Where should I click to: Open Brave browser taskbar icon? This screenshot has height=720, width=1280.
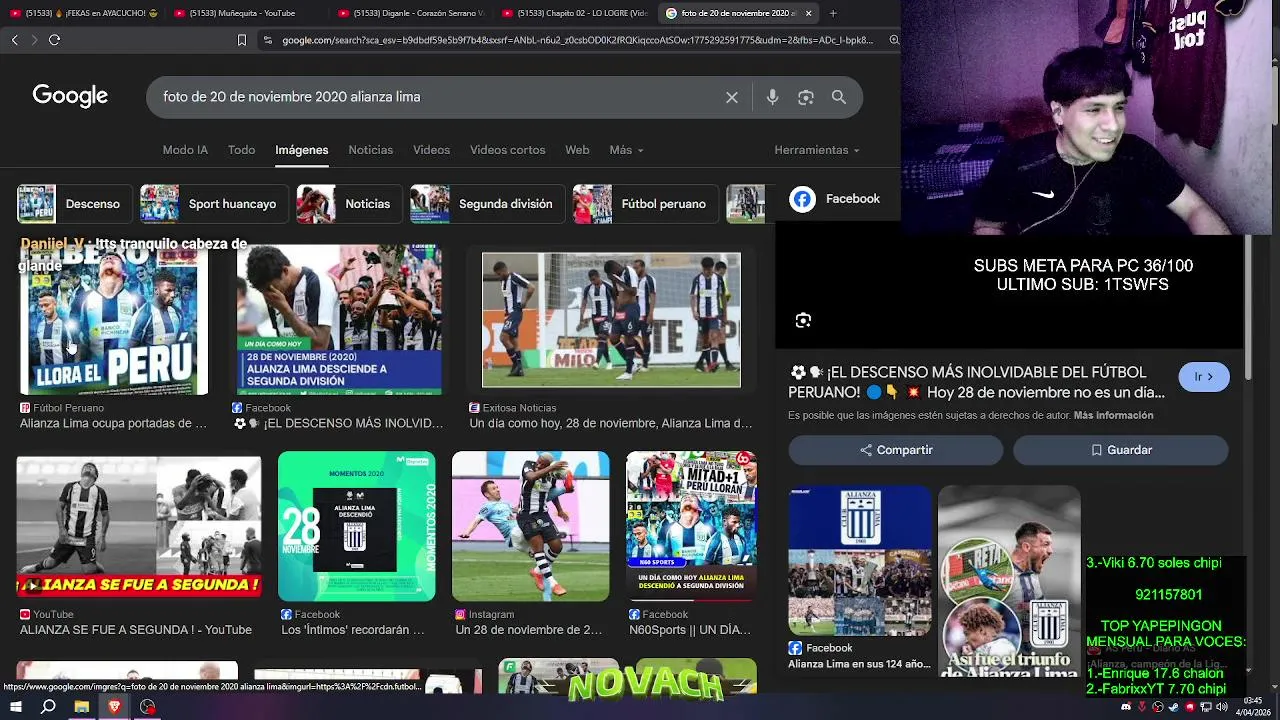[x=114, y=707]
